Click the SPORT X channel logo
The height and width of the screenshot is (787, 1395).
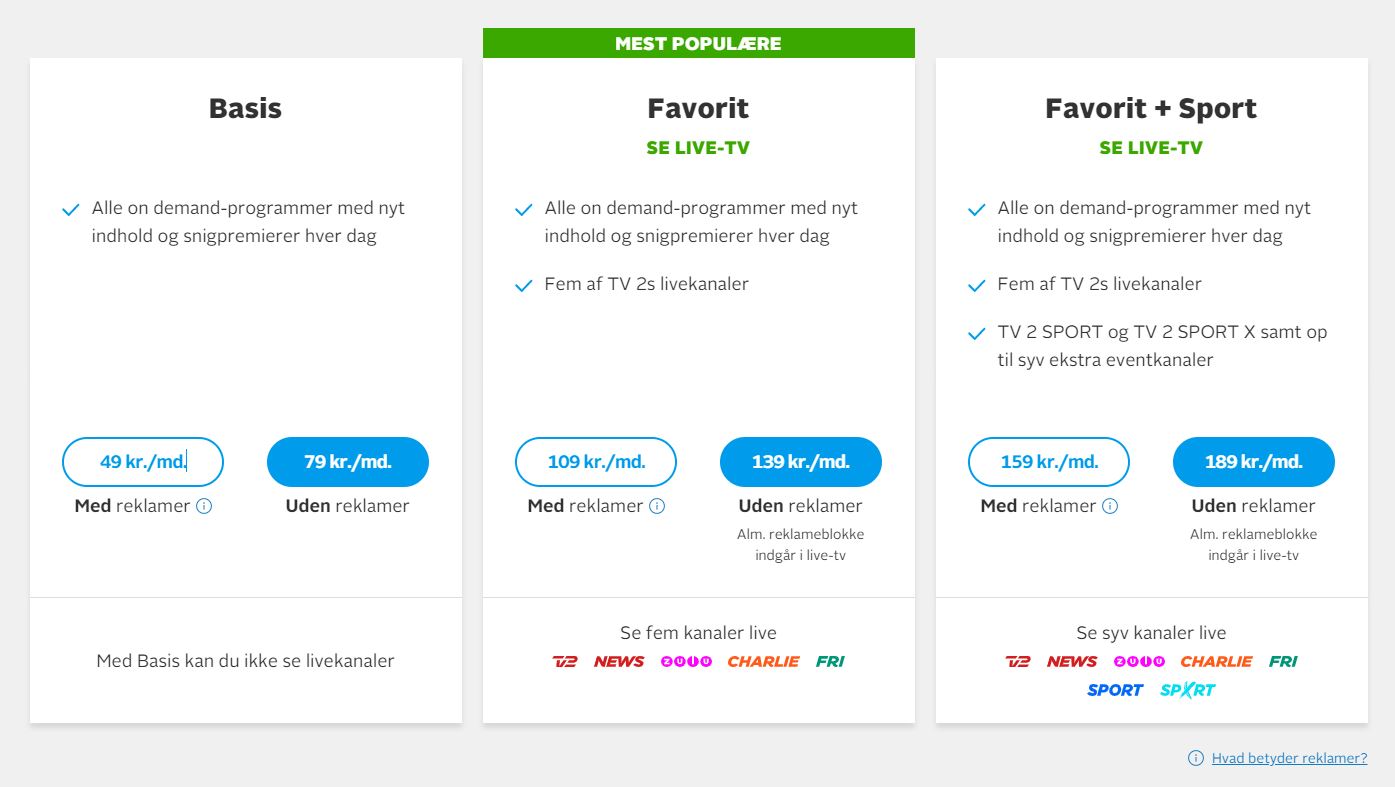pyautogui.click(x=1188, y=690)
